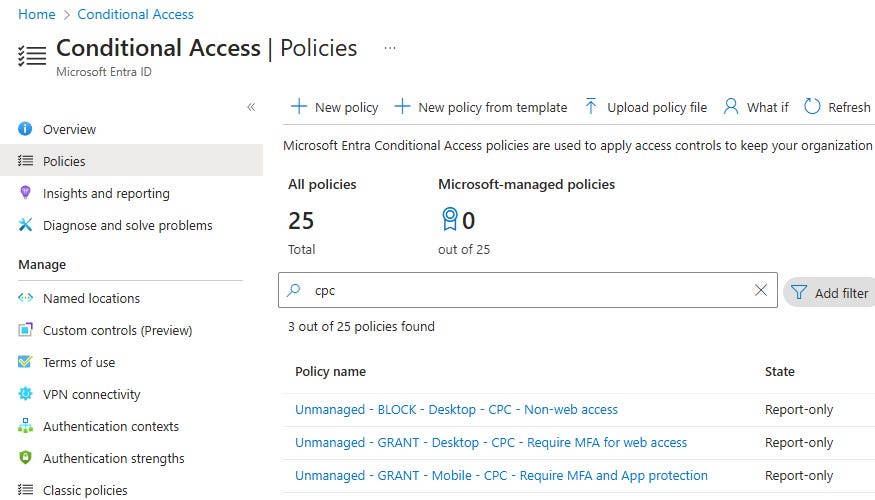
Task: Click the New policy button
Action: click(x=334, y=107)
